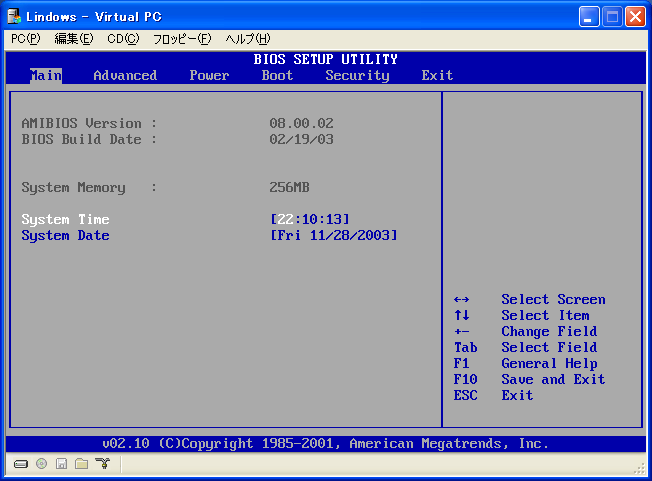The width and height of the screenshot is (652, 481).
Task: Open the 編集(E) edit menu
Action: tap(73, 39)
